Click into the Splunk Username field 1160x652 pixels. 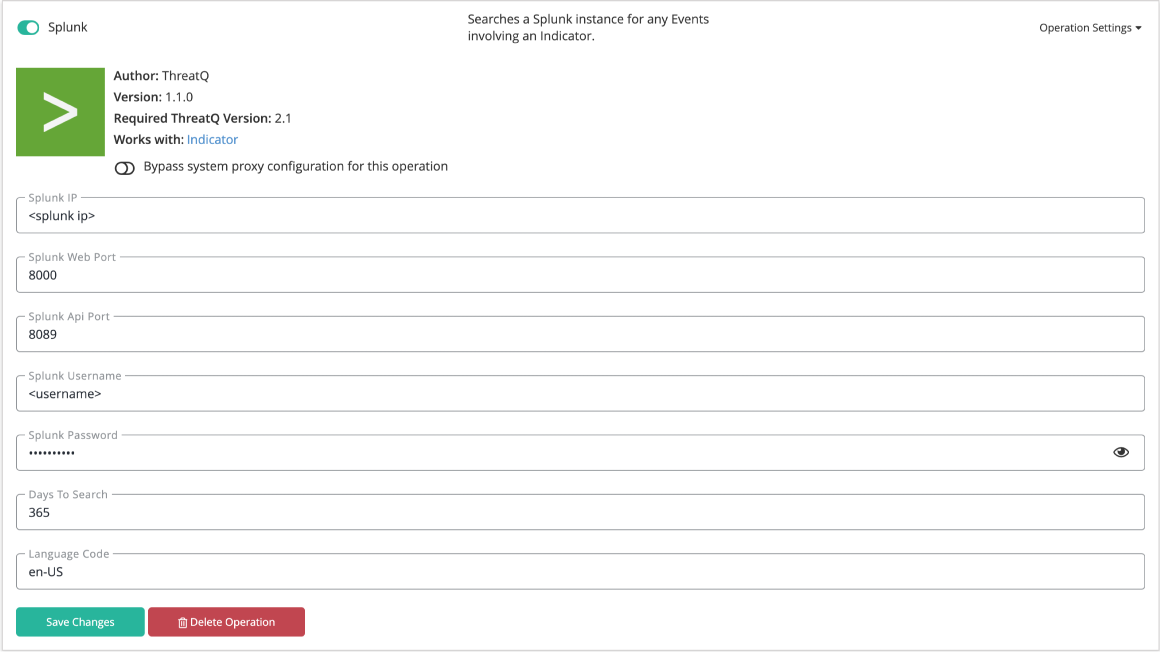[x=580, y=393]
